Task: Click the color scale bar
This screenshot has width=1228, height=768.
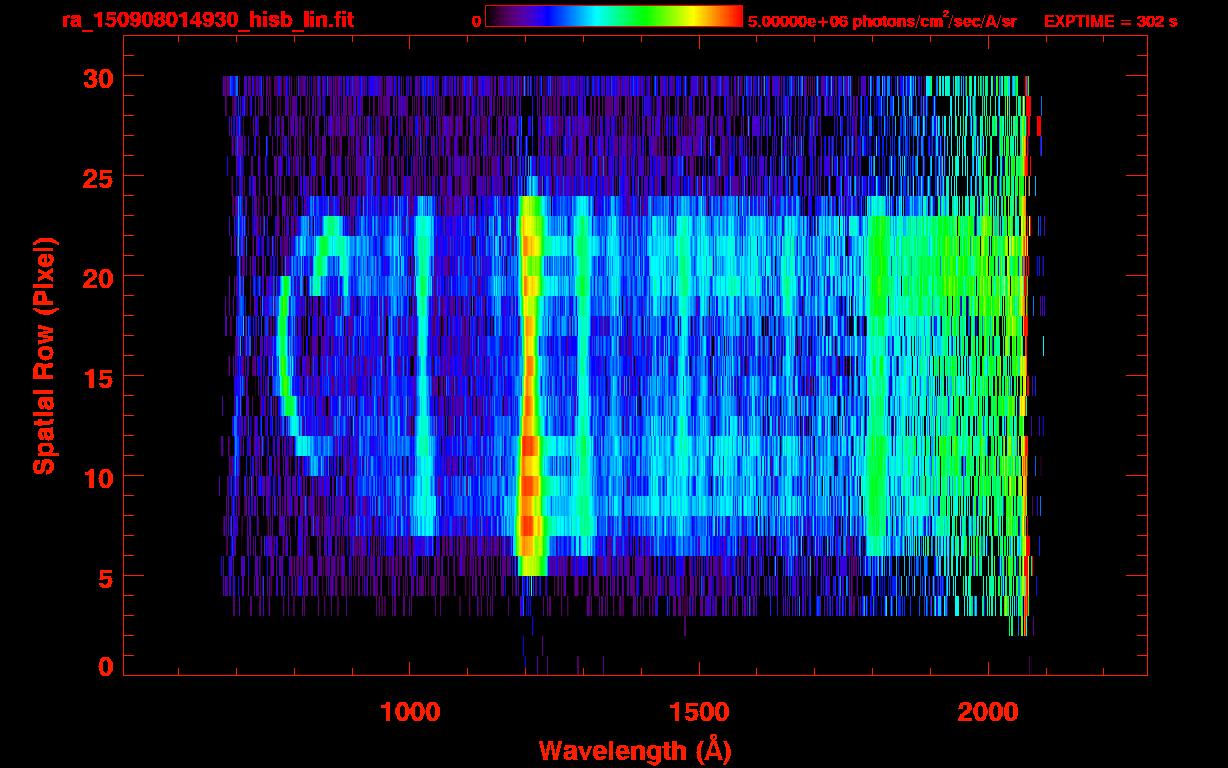Action: tap(614, 16)
